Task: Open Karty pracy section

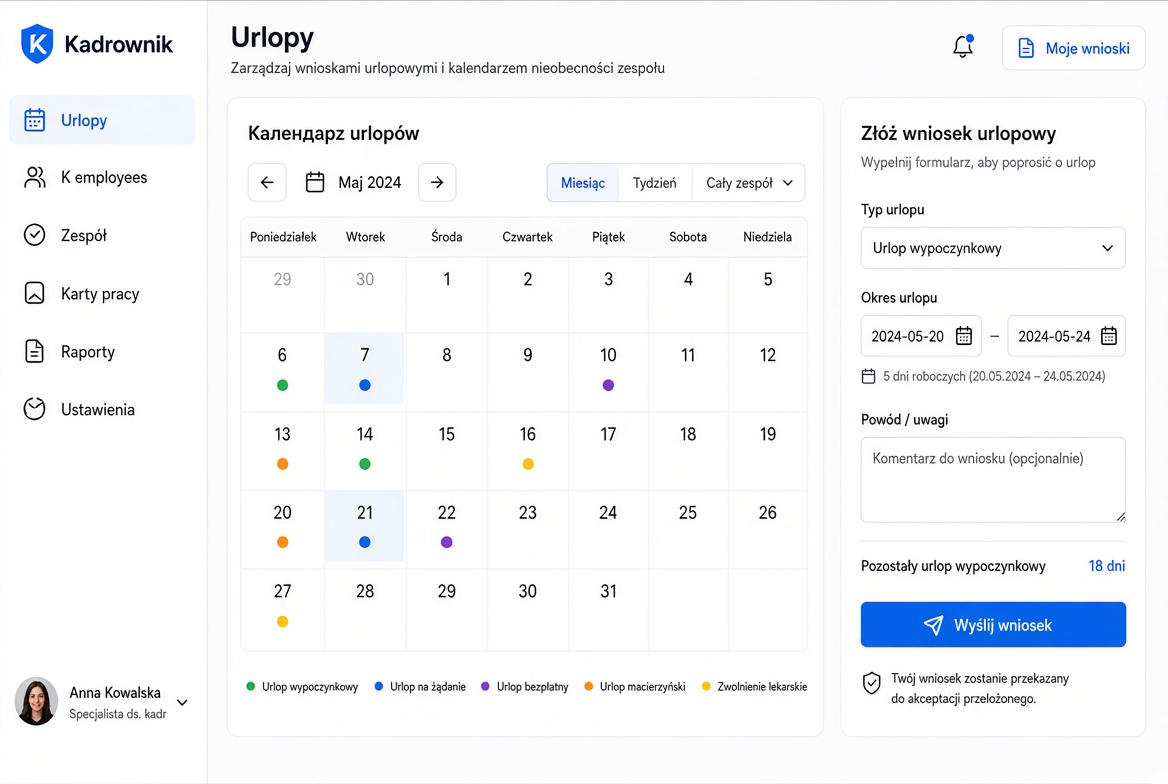Action: click(x=102, y=294)
